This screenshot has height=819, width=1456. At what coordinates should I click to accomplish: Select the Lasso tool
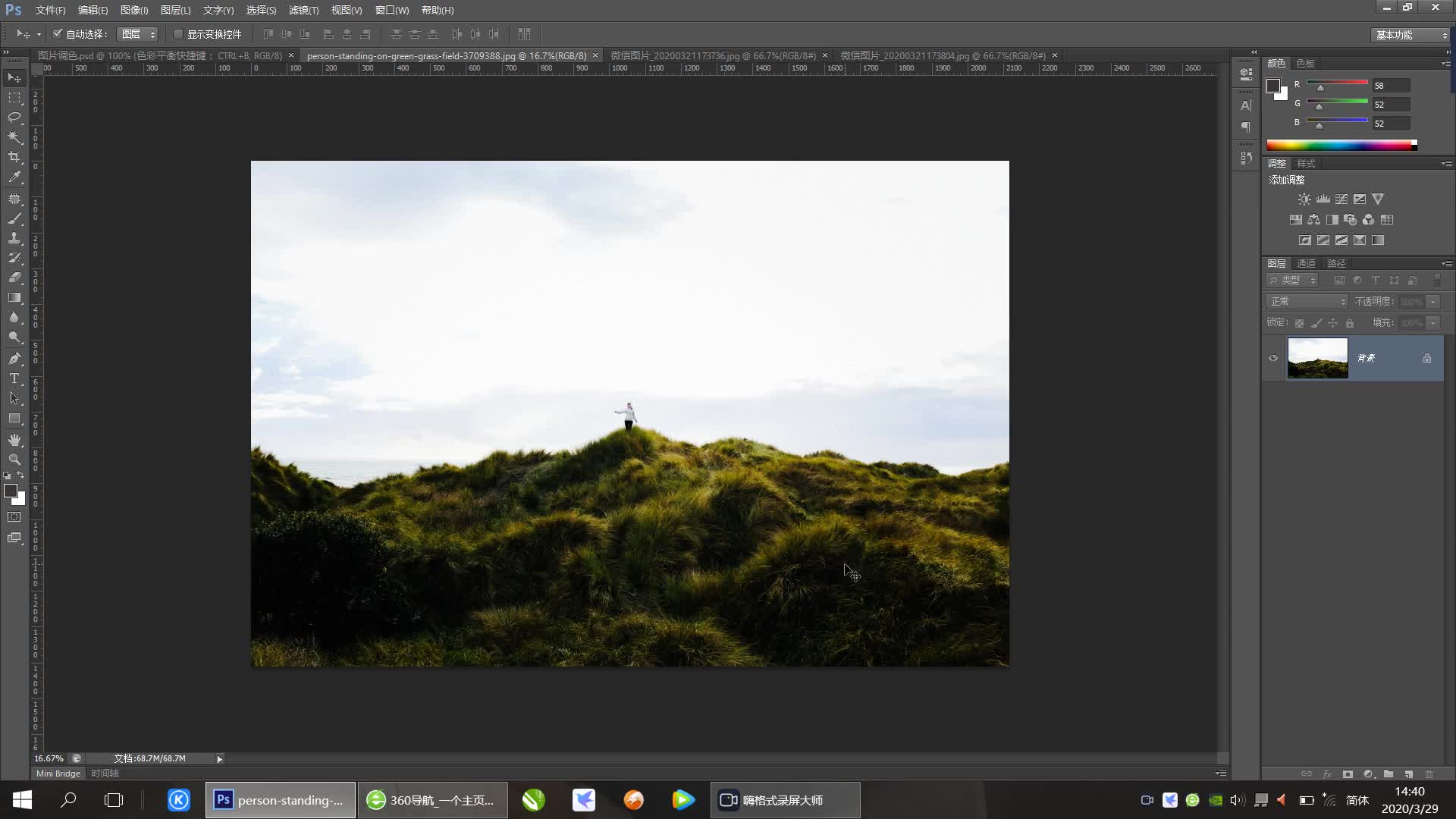14,118
